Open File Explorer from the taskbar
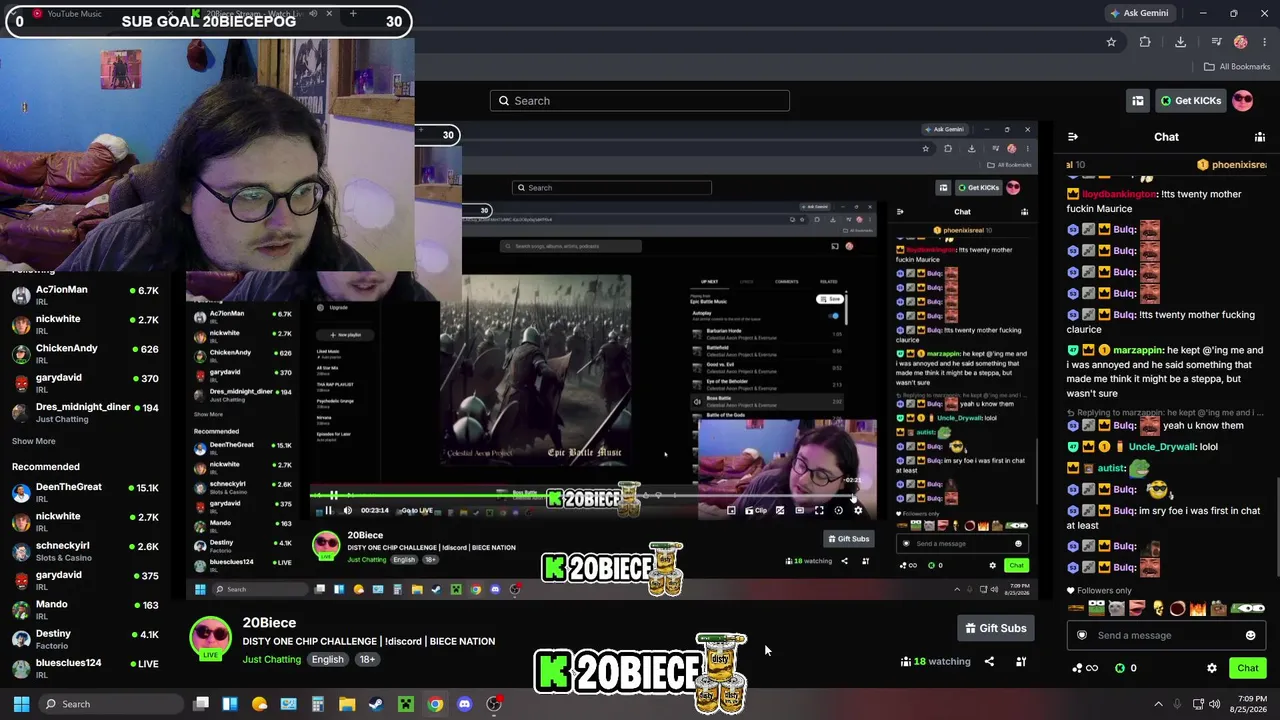Screen dimensions: 1280x720 click(347, 704)
